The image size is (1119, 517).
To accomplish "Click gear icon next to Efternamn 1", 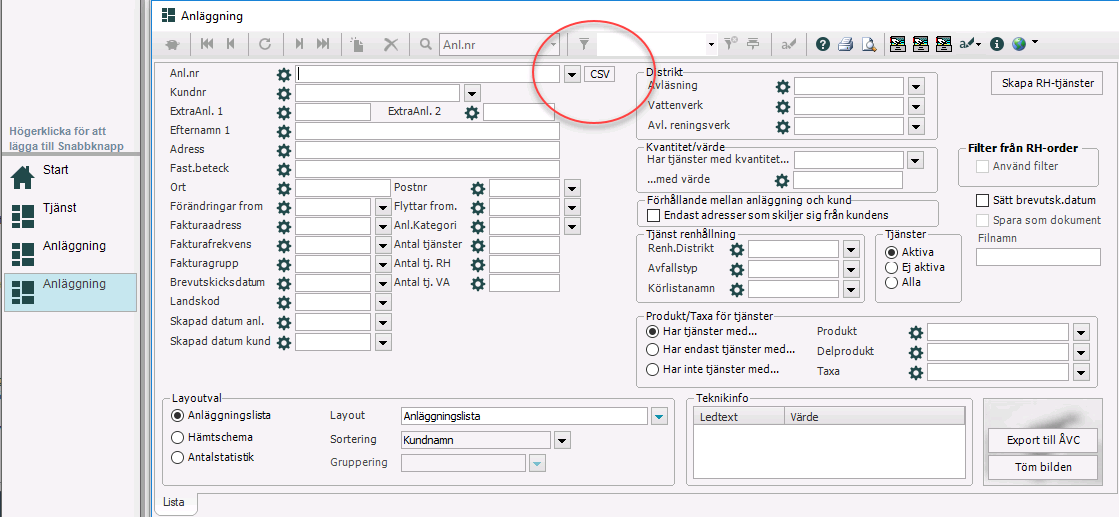I will (284, 131).
